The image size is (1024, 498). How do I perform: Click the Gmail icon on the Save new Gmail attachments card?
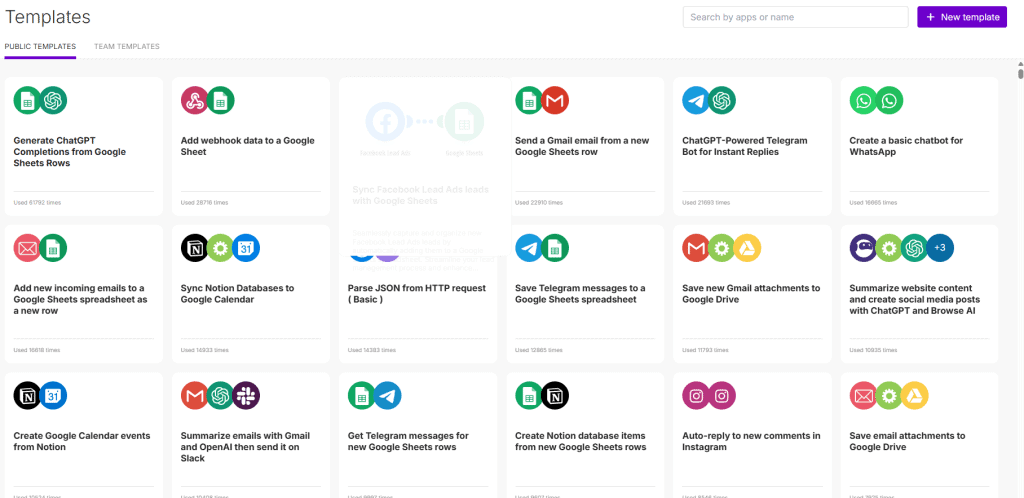pyautogui.click(x=696, y=248)
